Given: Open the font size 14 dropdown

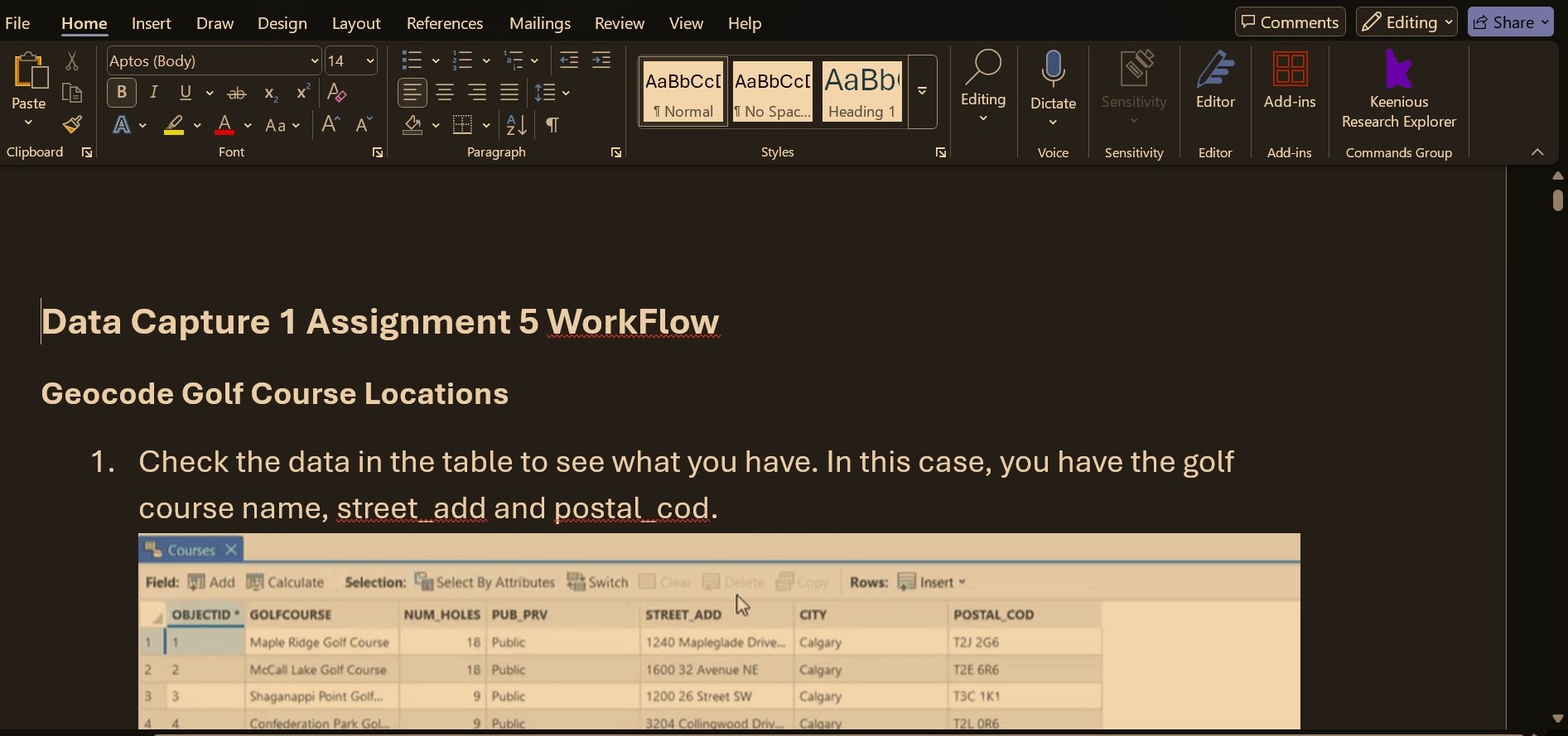Looking at the screenshot, I should click(369, 61).
